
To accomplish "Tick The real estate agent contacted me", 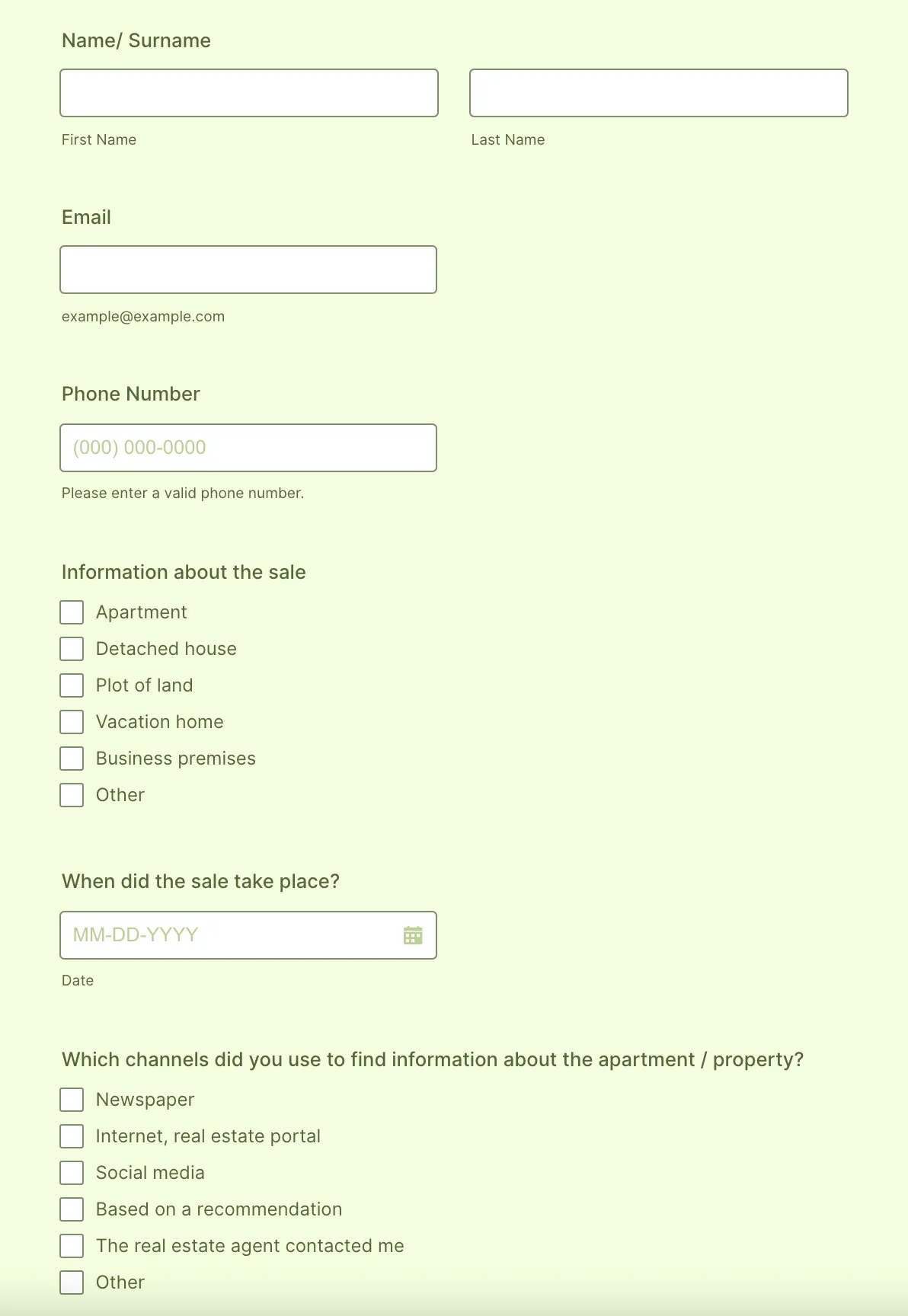I will tap(72, 1246).
